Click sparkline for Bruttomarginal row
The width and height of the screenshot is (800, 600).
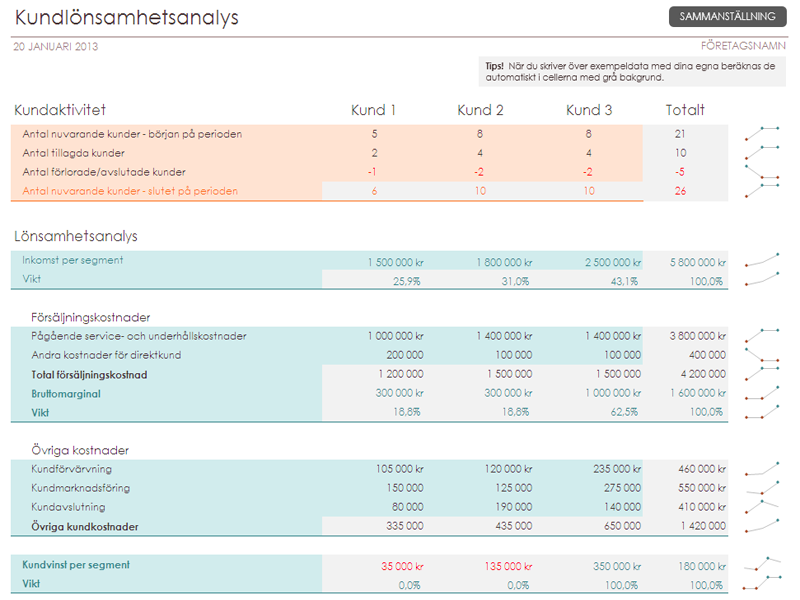coord(762,393)
